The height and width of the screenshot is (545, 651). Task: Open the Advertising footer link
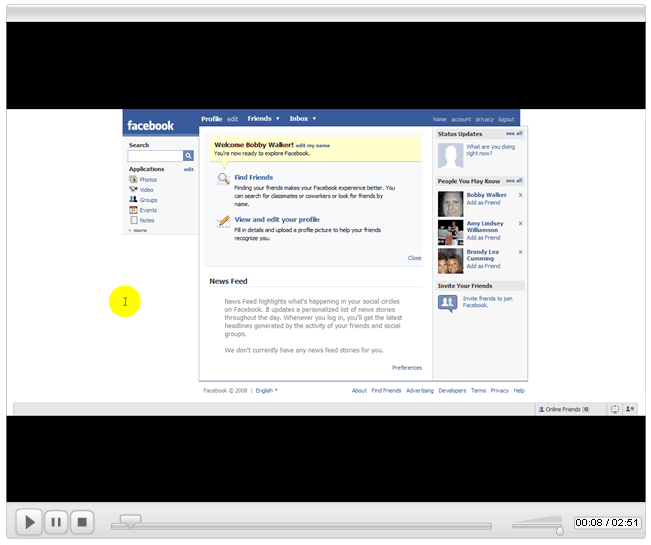(x=420, y=391)
